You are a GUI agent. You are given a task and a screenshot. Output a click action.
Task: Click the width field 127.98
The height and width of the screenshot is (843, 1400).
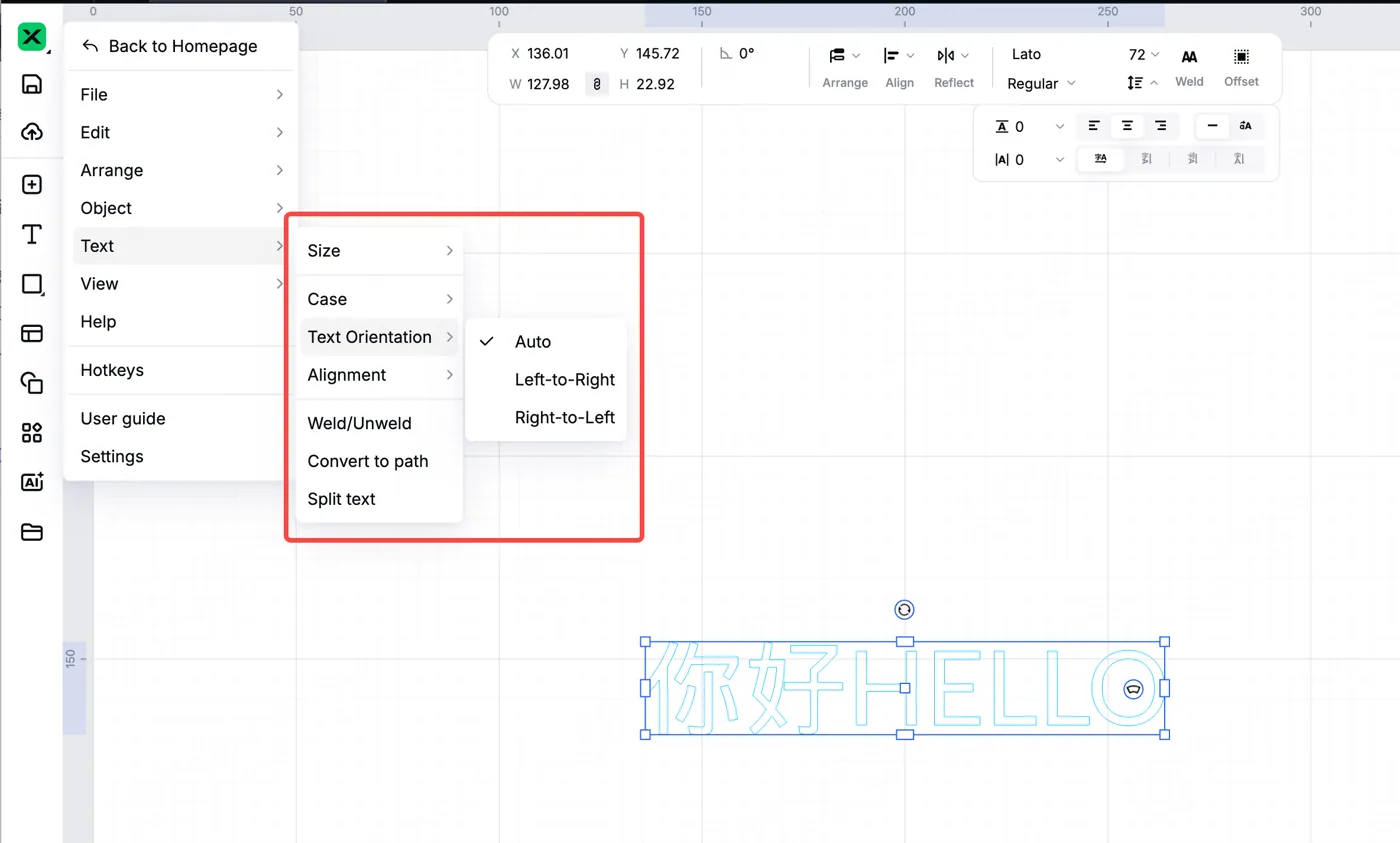547,84
